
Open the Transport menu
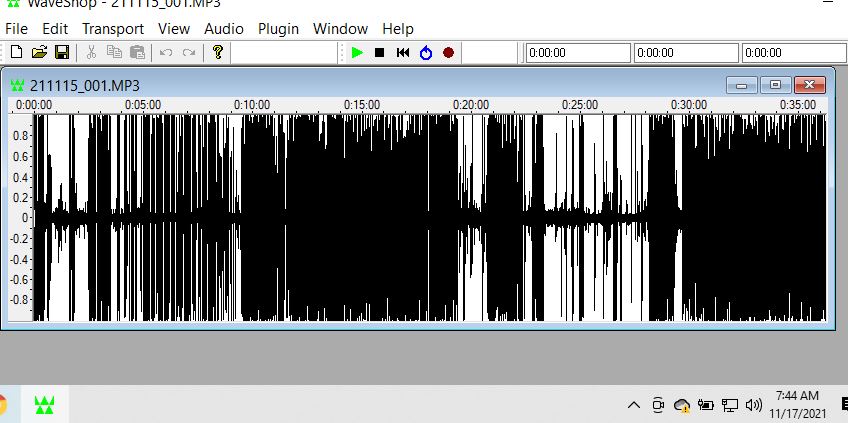[113, 29]
